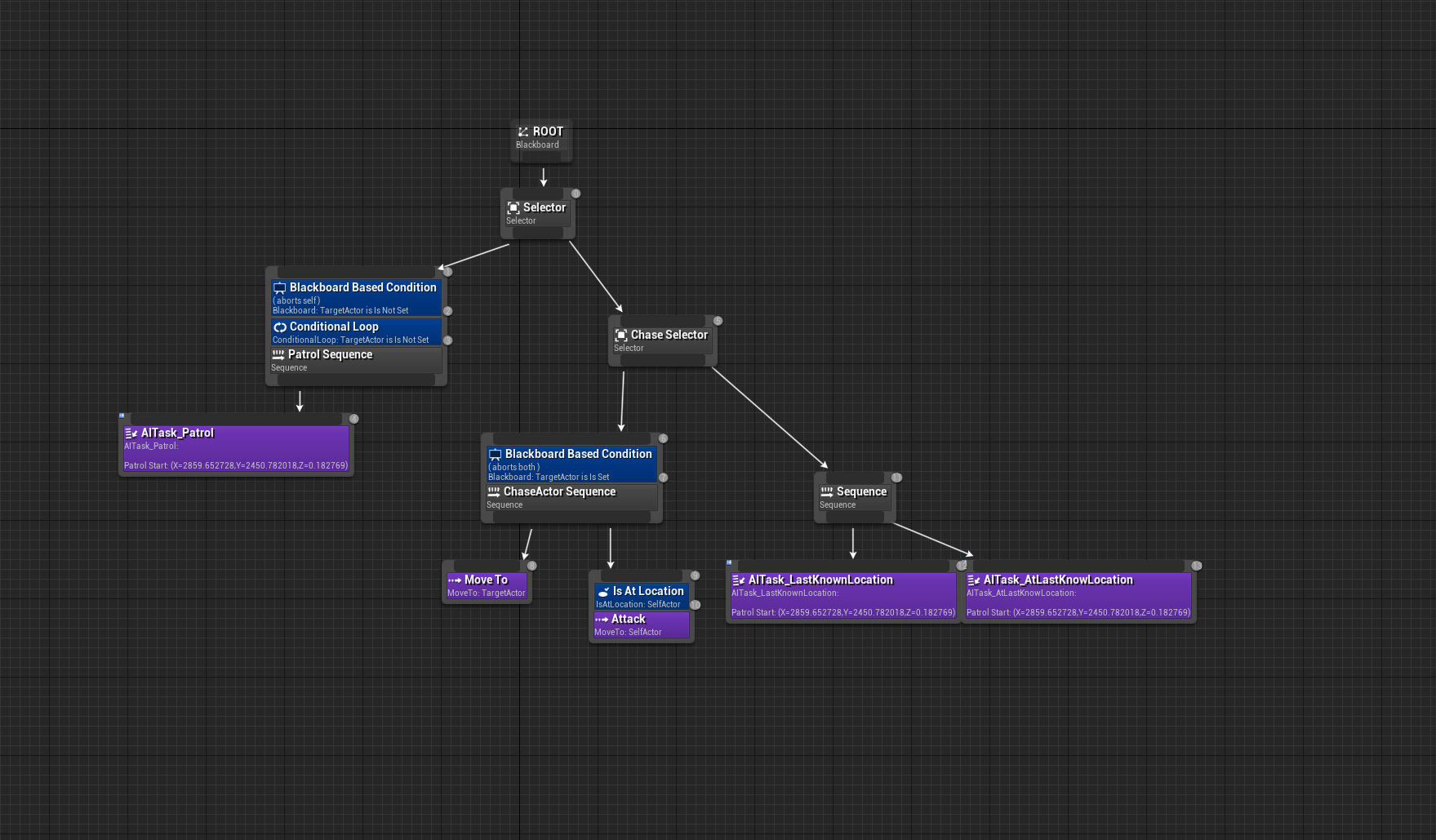Click the execution order circle on Move To node
Screen dimensions: 1436x840
(532, 565)
